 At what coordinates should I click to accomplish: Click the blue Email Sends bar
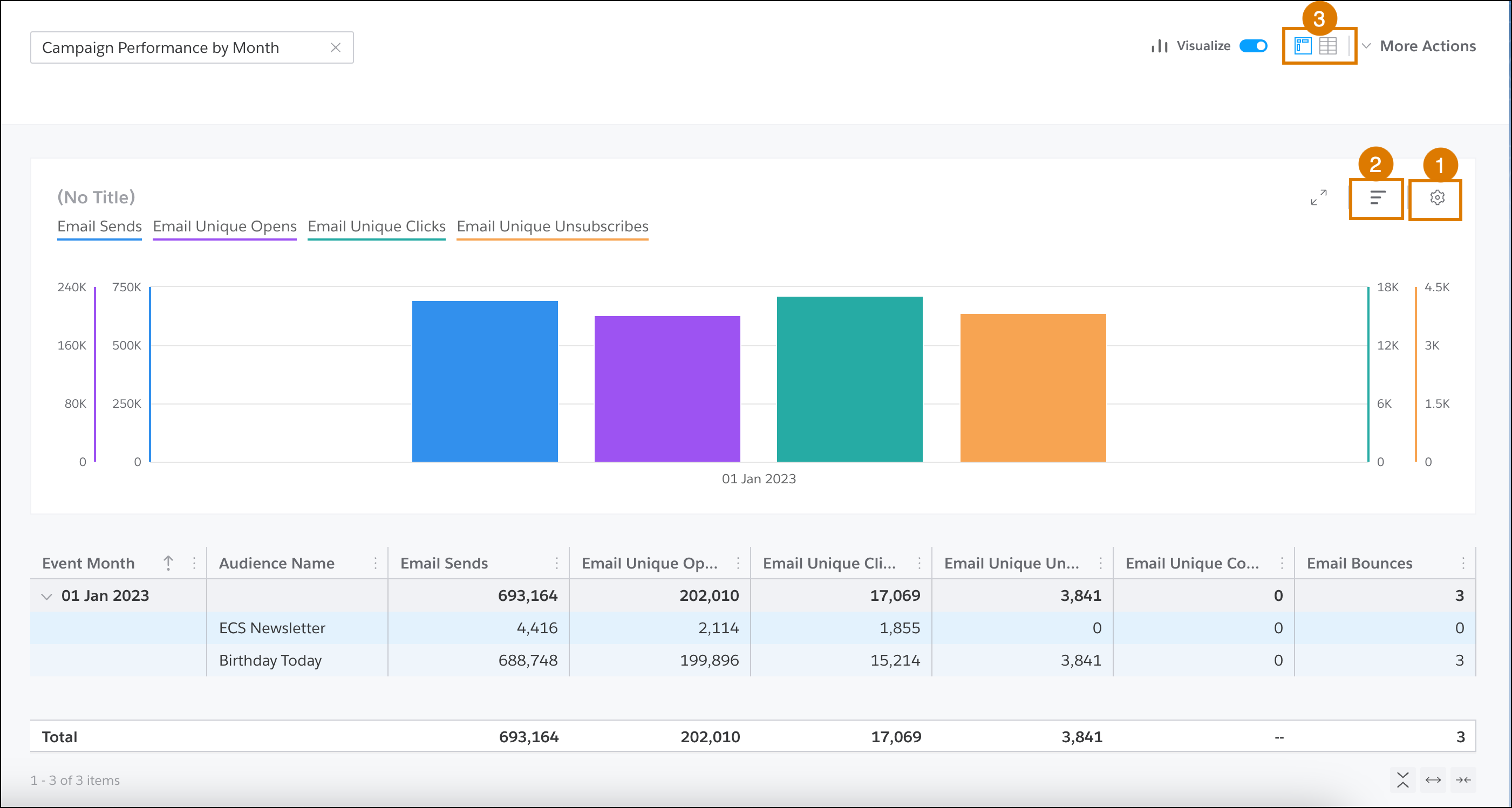pos(484,381)
